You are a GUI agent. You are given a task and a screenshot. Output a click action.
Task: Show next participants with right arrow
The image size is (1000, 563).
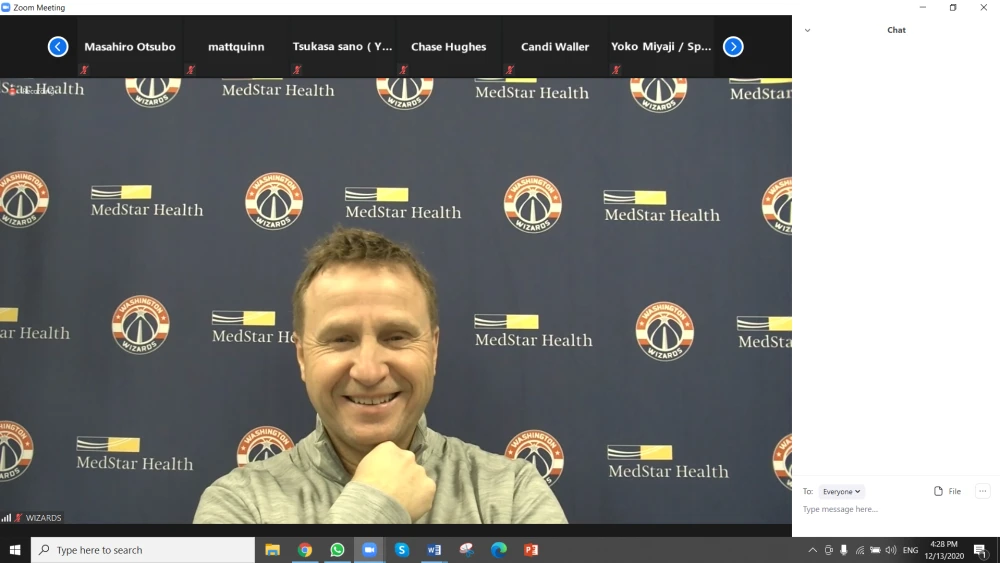[733, 47]
